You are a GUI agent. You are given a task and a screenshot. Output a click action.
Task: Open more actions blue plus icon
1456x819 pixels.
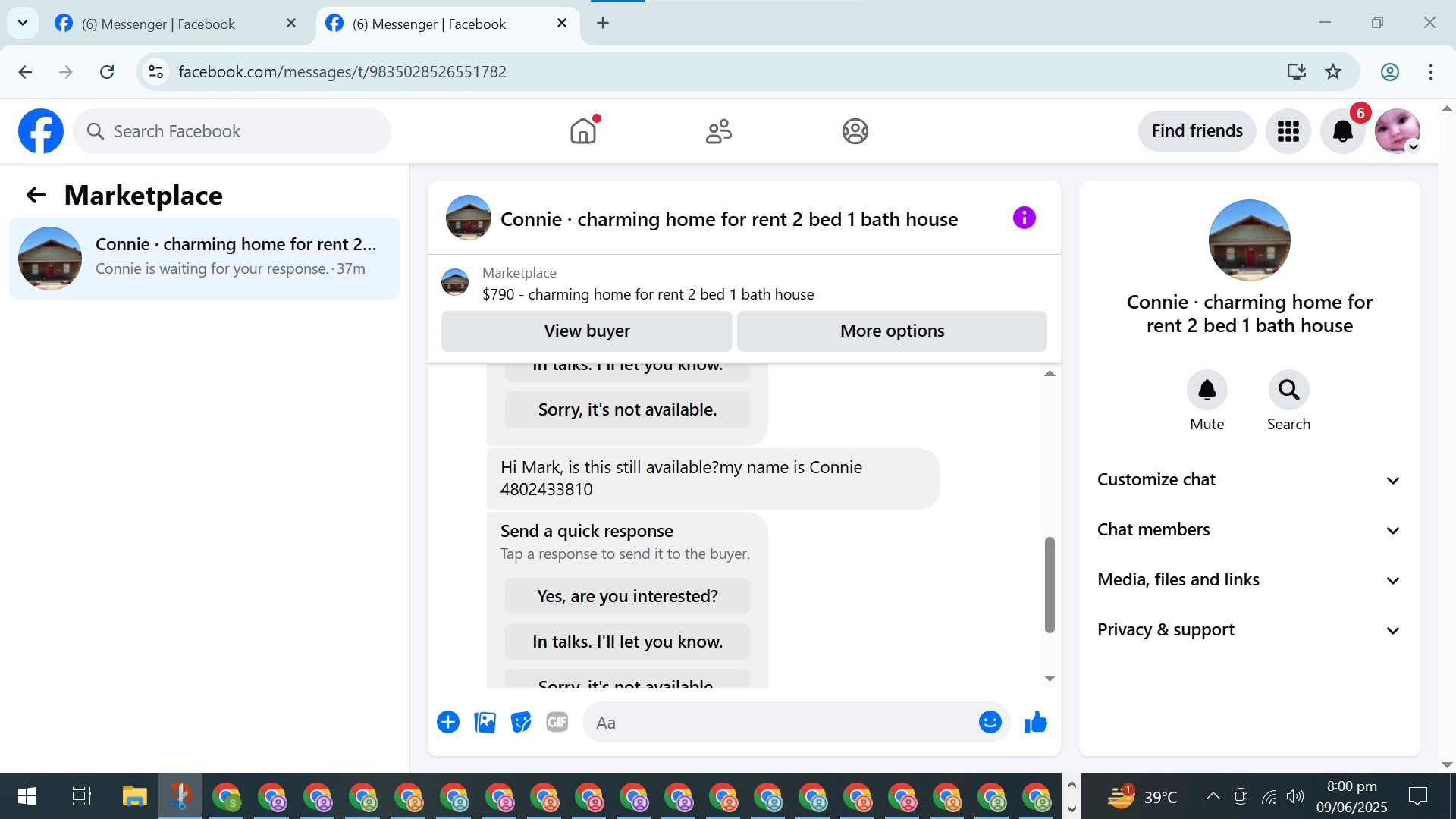point(448,722)
